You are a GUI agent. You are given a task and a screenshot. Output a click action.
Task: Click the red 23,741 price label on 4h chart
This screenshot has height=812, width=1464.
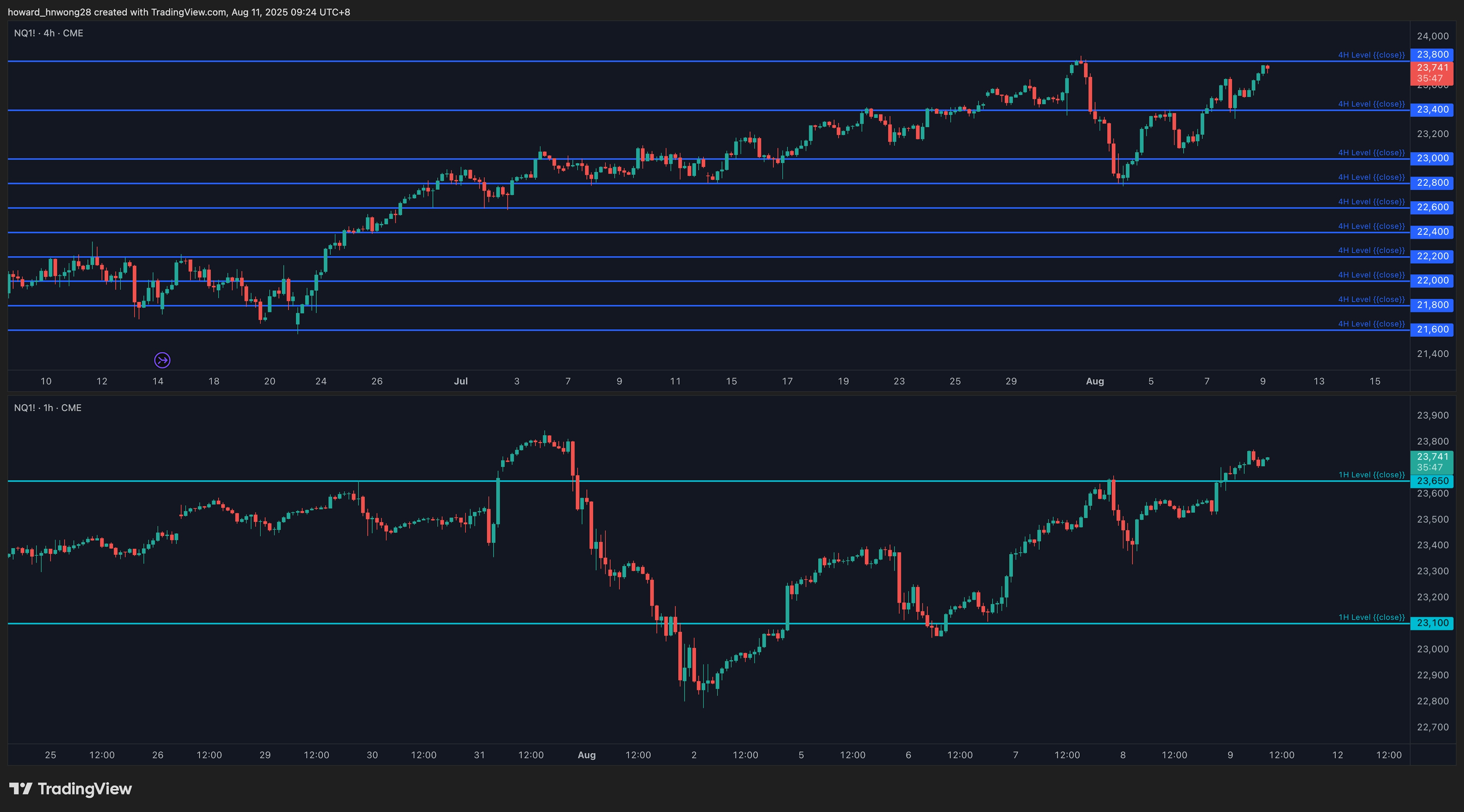point(1432,73)
